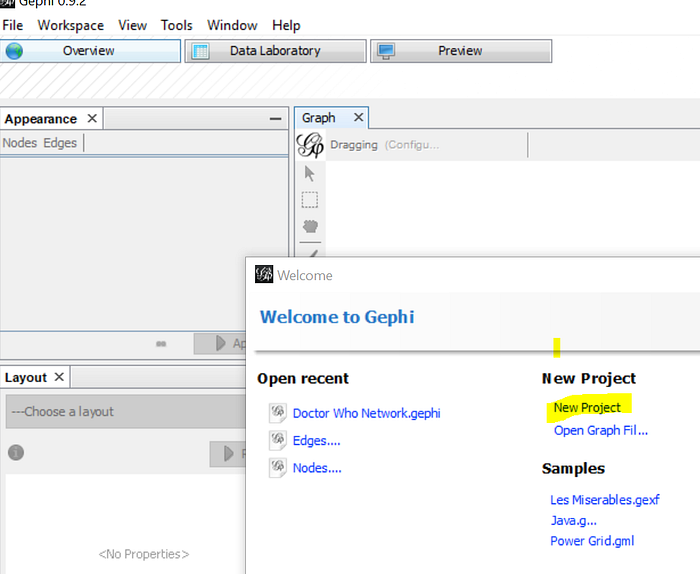Minimize the Appearance panel

tap(275, 119)
